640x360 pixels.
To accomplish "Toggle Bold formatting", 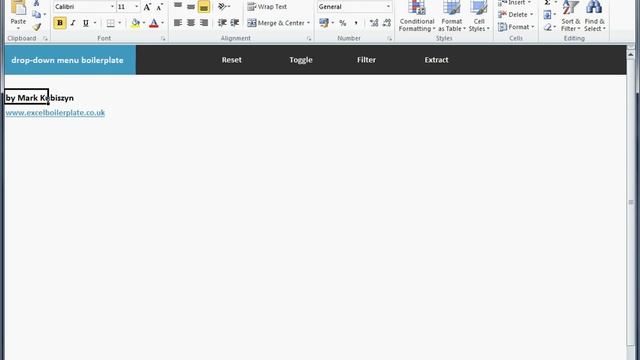I will (x=60, y=23).
